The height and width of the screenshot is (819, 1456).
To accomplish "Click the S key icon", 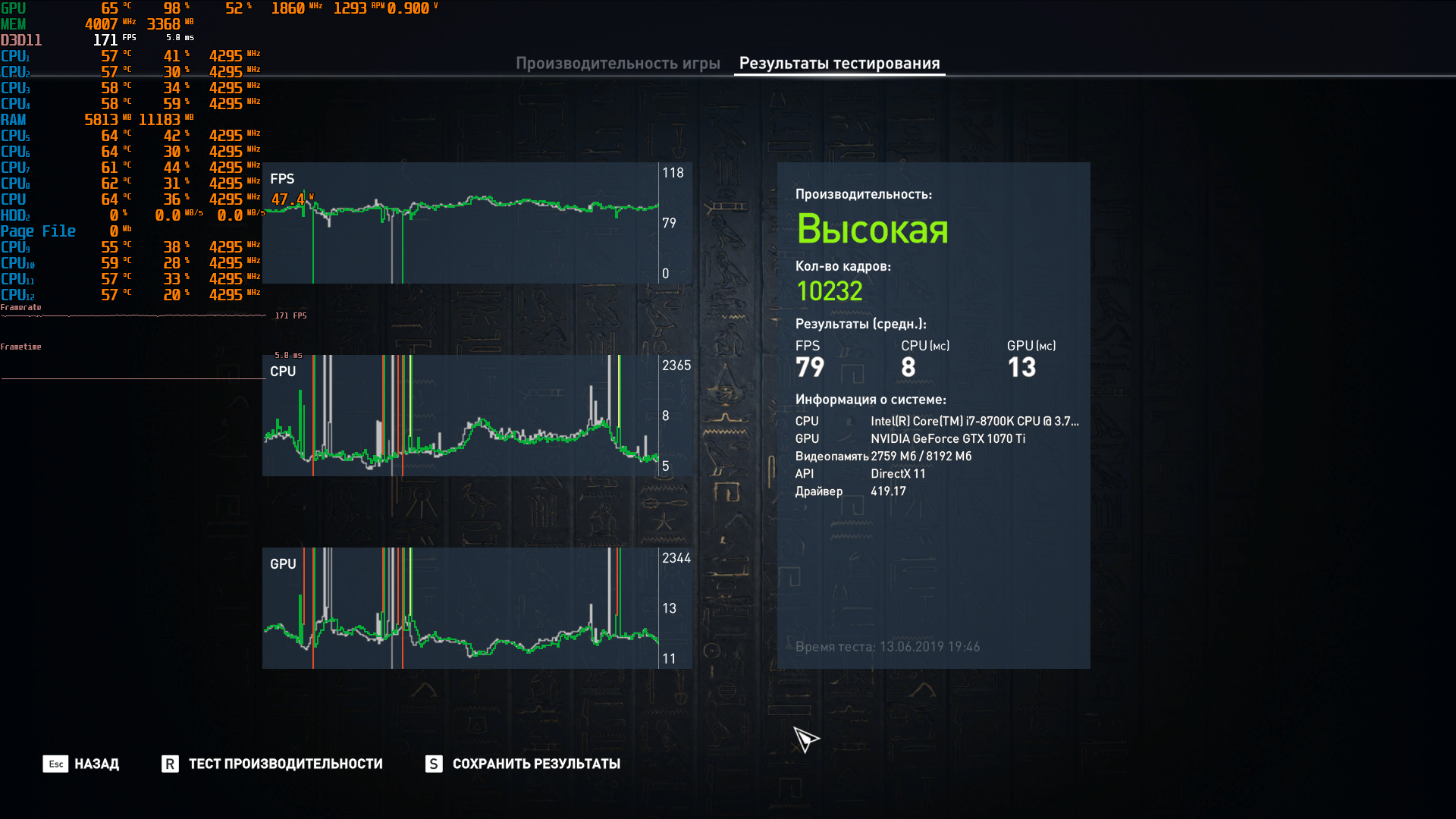I will point(434,764).
